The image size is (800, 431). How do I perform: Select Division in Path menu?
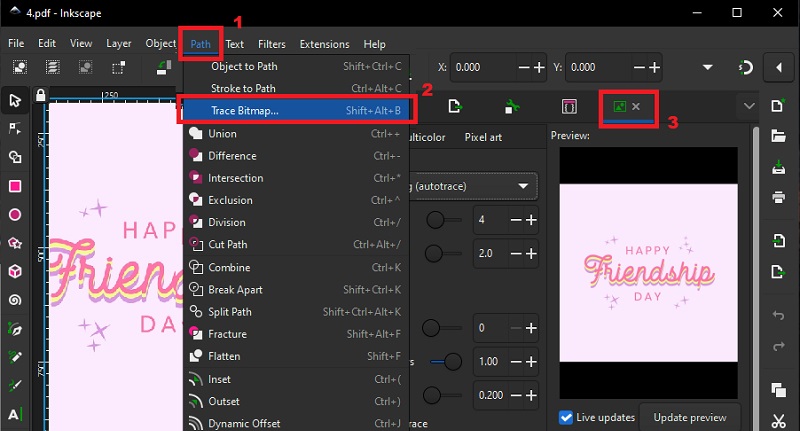coord(296,222)
